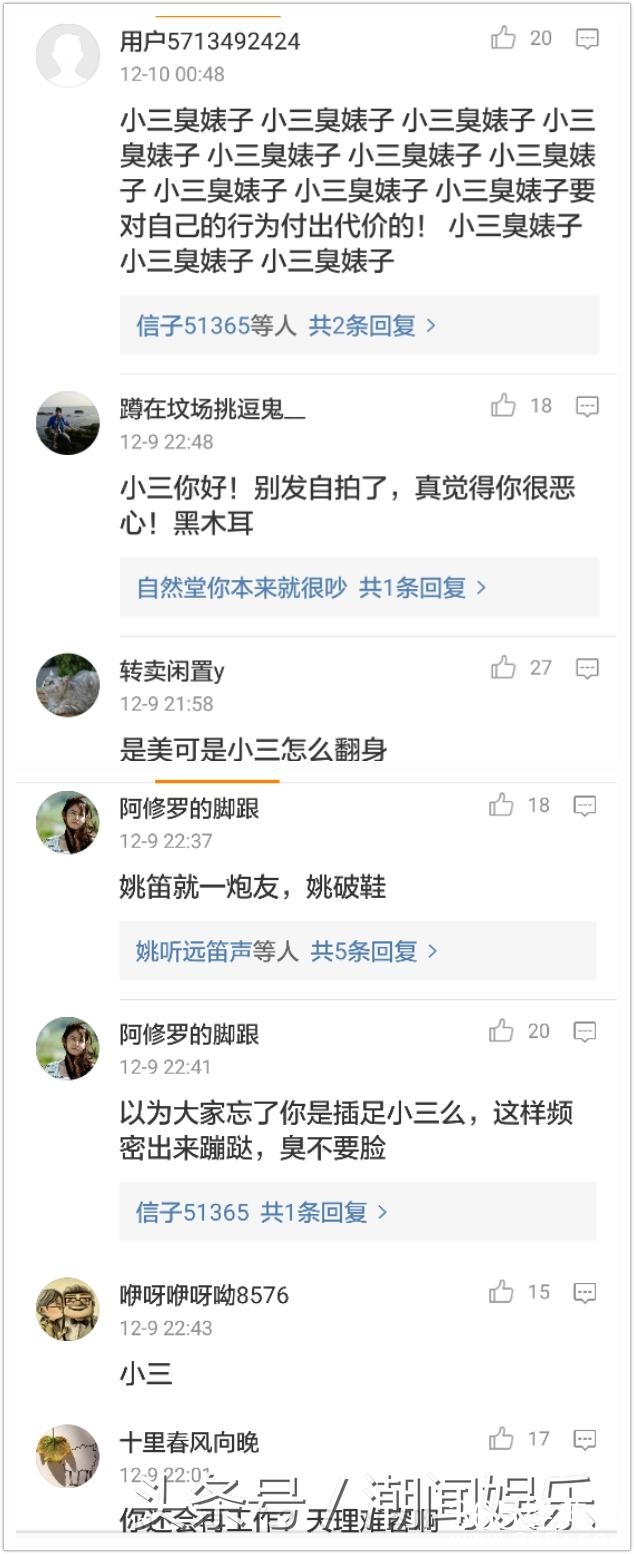Tap the reply icon on 十里春风向晚's comment
The width and height of the screenshot is (634, 1554).
pos(585,1440)
